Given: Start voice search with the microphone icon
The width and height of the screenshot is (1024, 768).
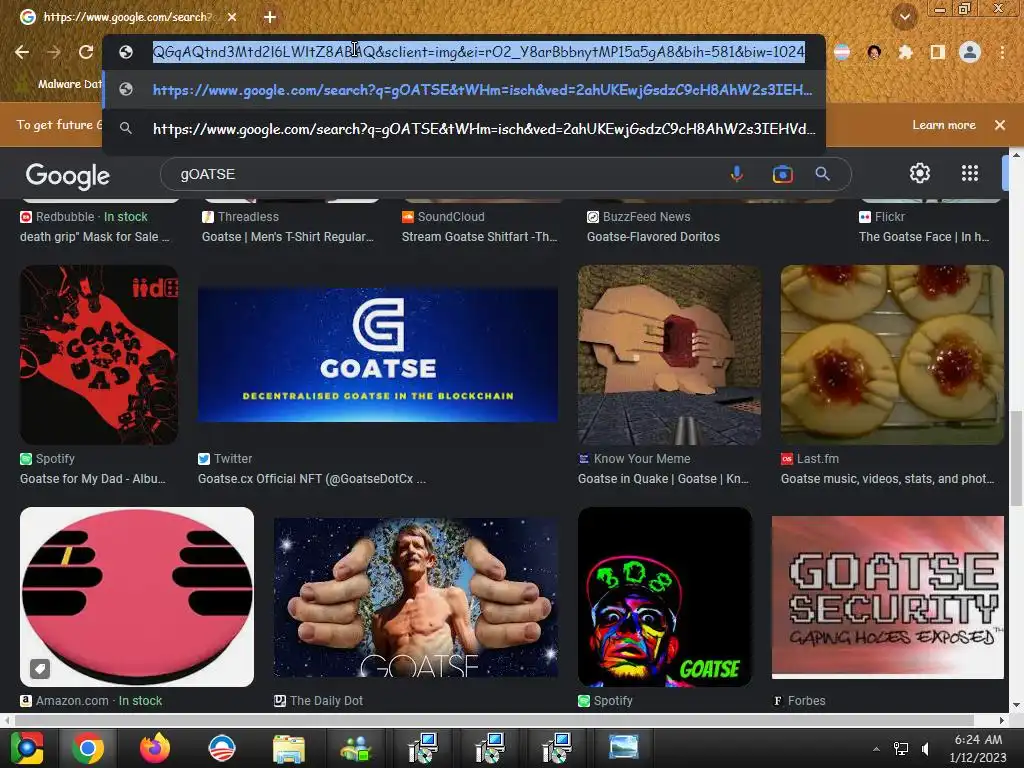Looking at the screenshot, I should [x=737, y=174].
